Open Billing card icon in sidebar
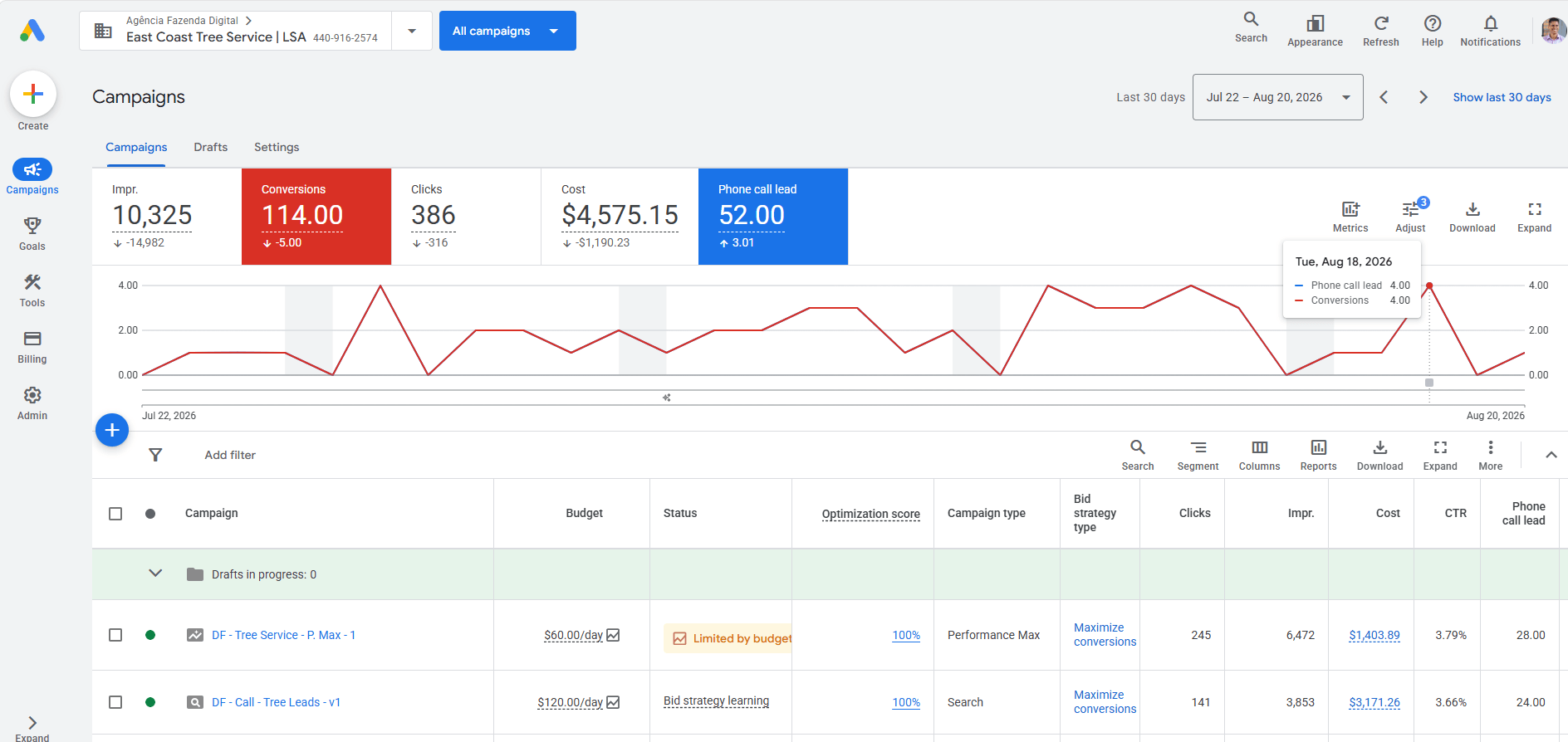The width and height of the screenshot is (1568, 742). point(32,339)
